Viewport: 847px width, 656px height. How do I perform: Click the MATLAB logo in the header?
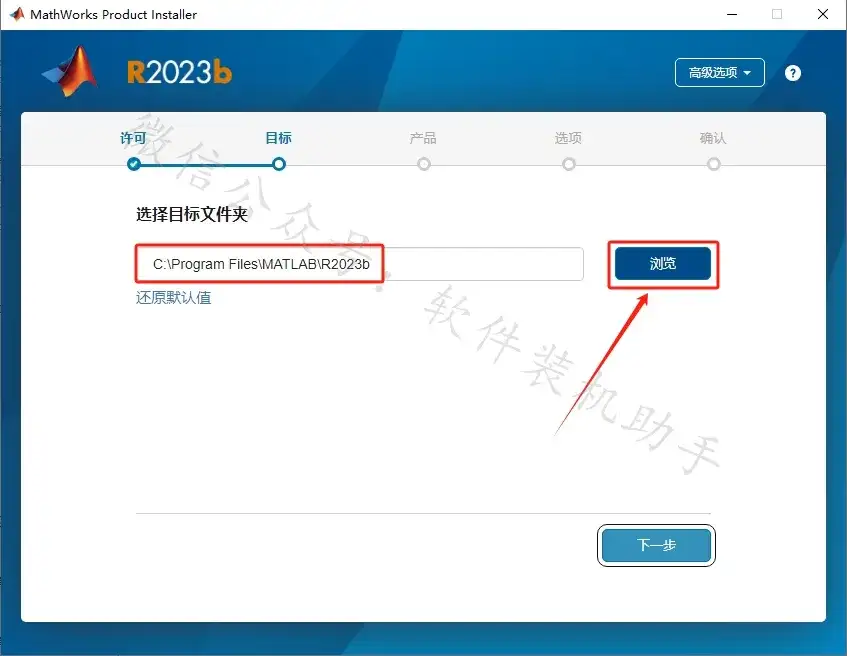pyautogui.click(x=71, y=72)
